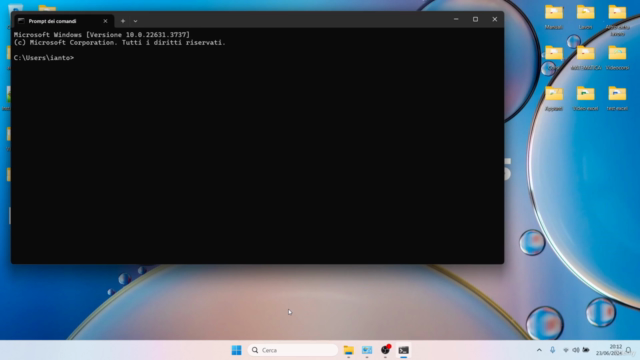
Task: Select the Appunti desktop folder
Action: 554,98
